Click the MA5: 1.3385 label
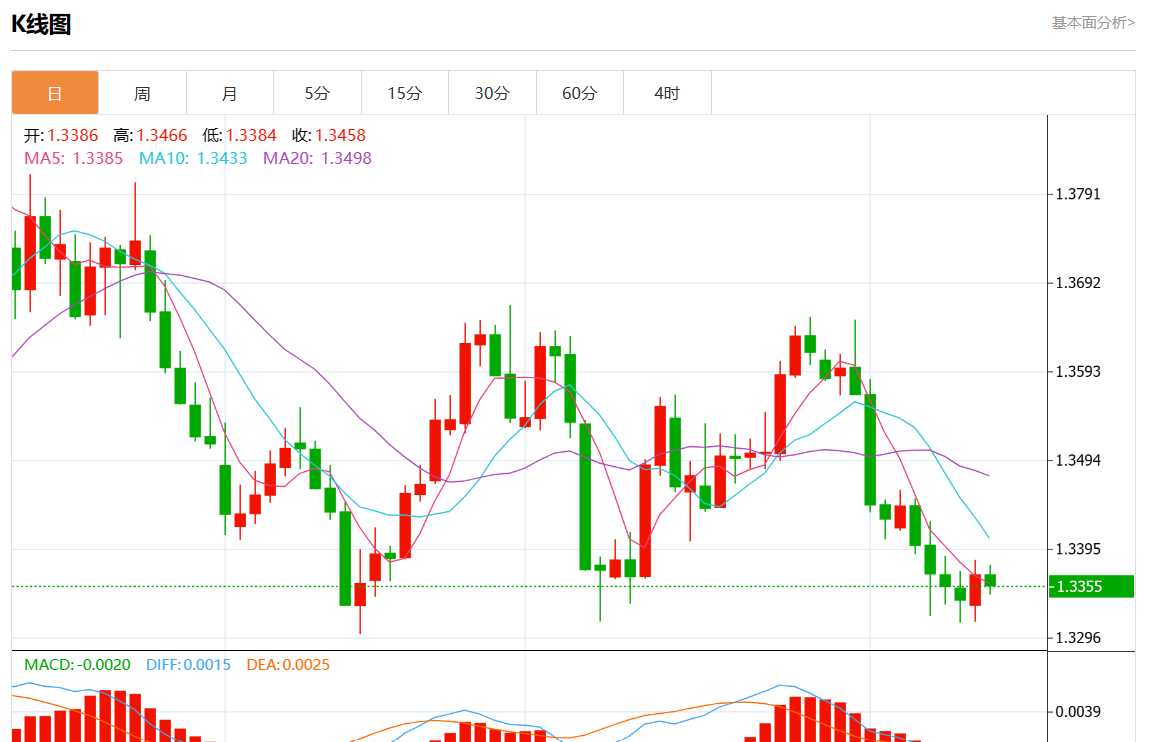 pyautogui.click(x=73, y=158)
